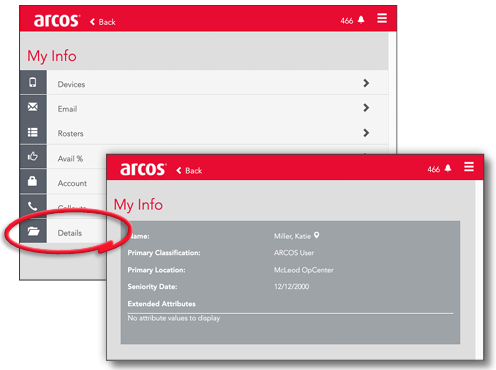496x370 pixels.
Task: Go Back in the front window header
Action: pyautogui.click(x=189, y=171)
